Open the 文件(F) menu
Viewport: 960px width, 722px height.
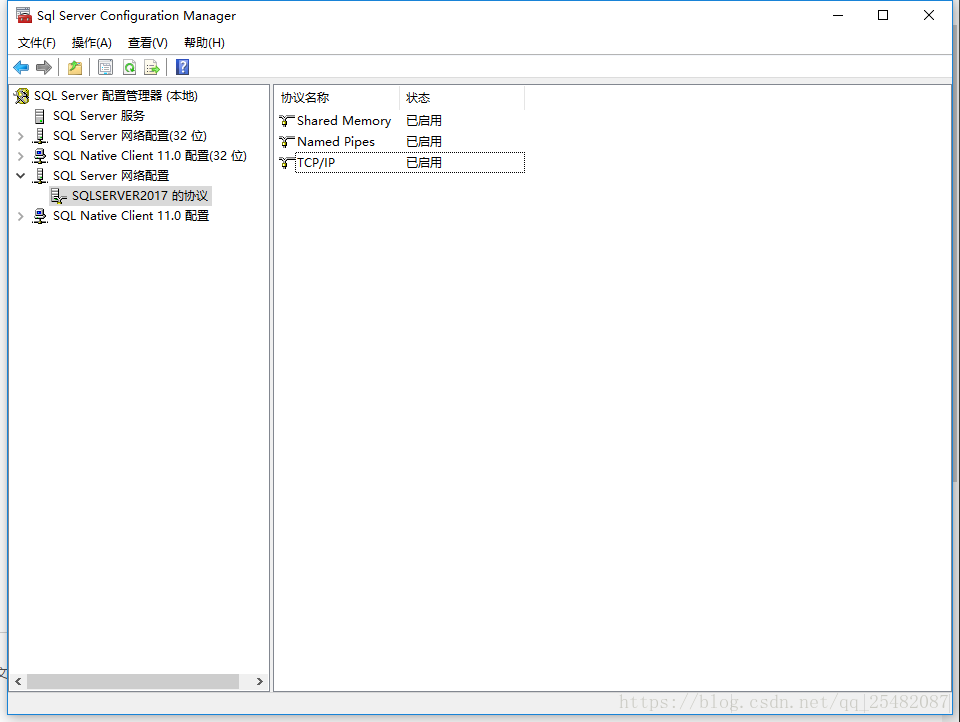pyautogui.click(x=37, y=43)
